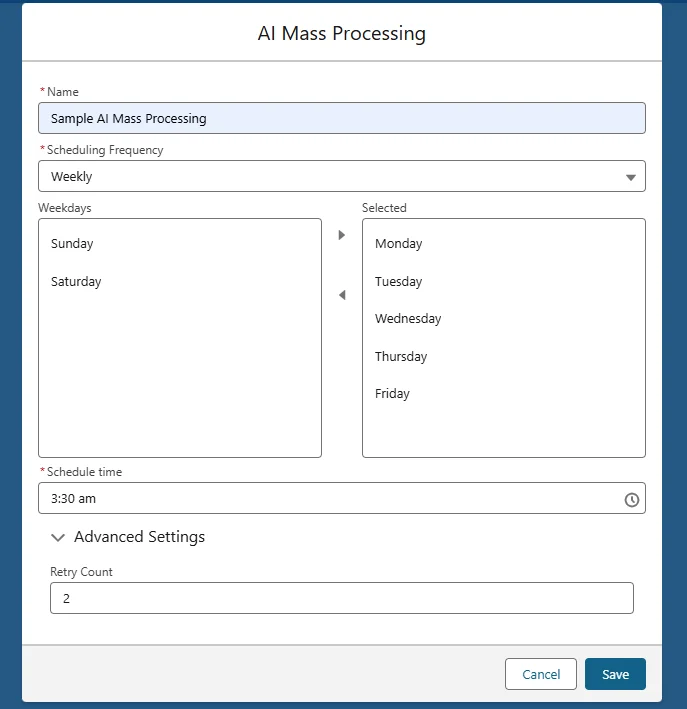Click the left arrow to move to Weekdays

pos(341,295)
